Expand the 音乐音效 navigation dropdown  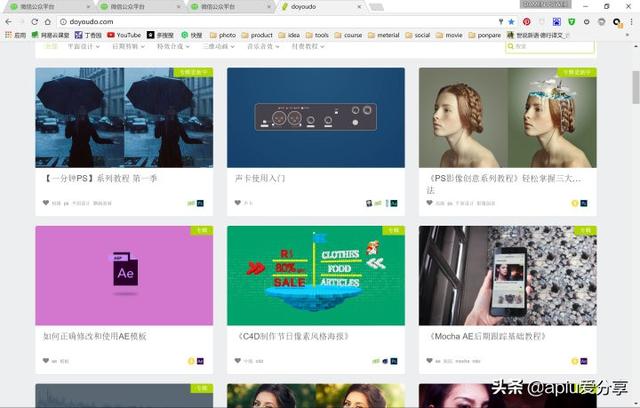(x=263, y=47)
